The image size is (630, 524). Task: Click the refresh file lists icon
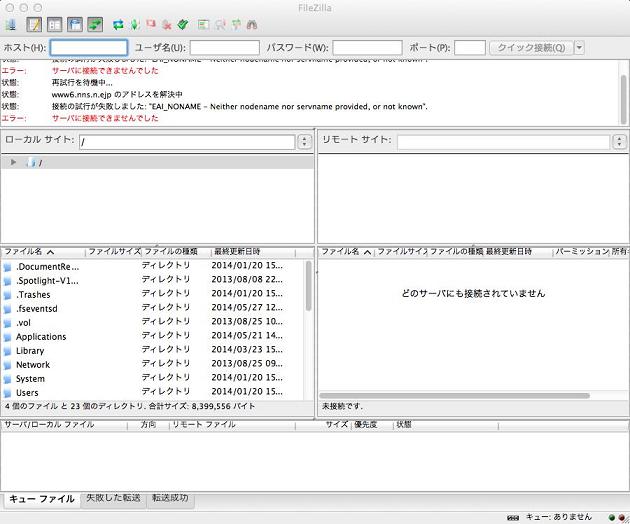[118, 24]
